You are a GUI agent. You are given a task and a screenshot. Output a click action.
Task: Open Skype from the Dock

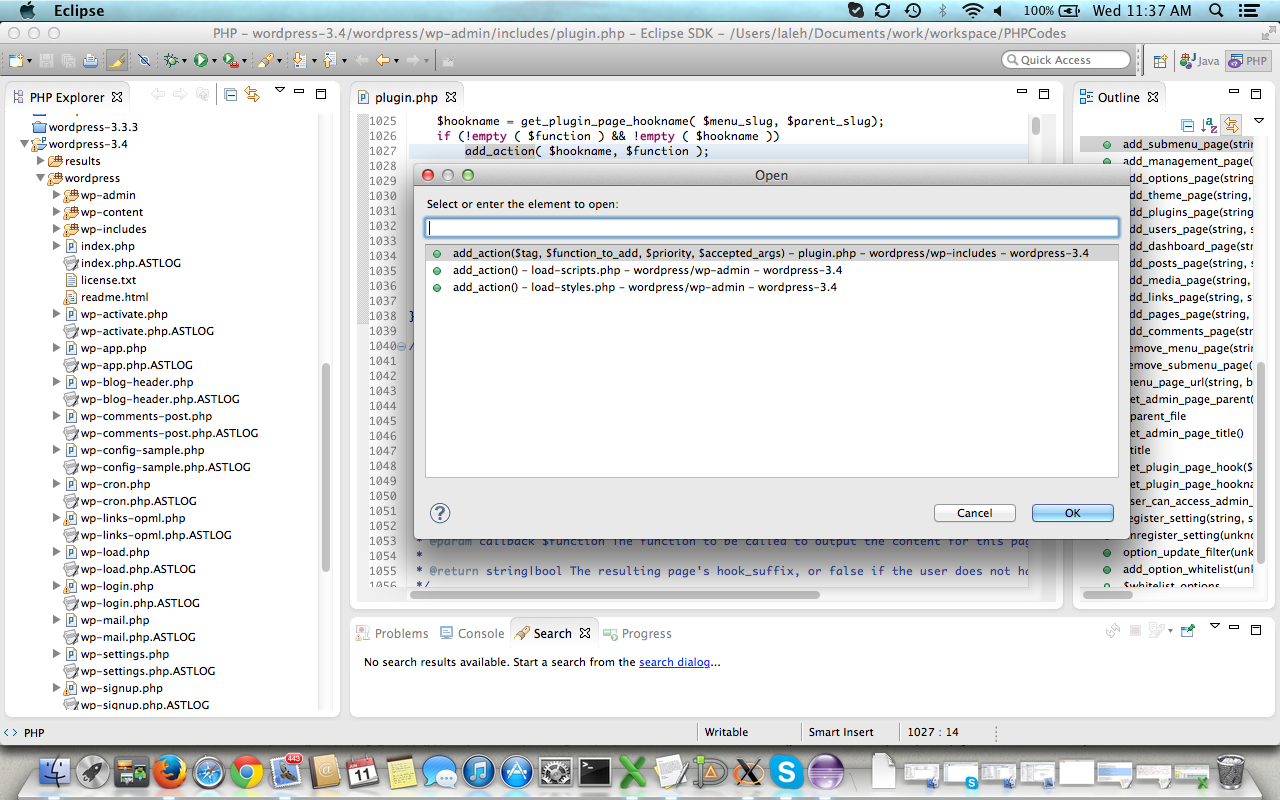786,772
